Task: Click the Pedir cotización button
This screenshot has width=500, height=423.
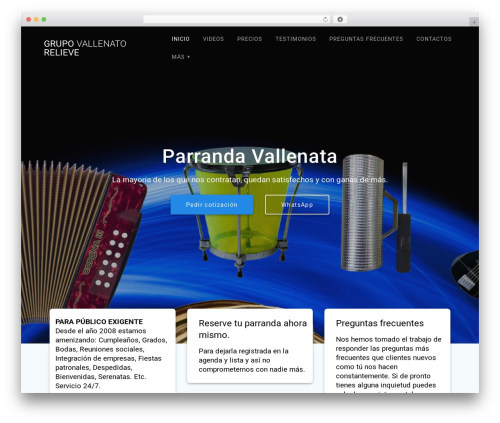Action: pos(212,205)
